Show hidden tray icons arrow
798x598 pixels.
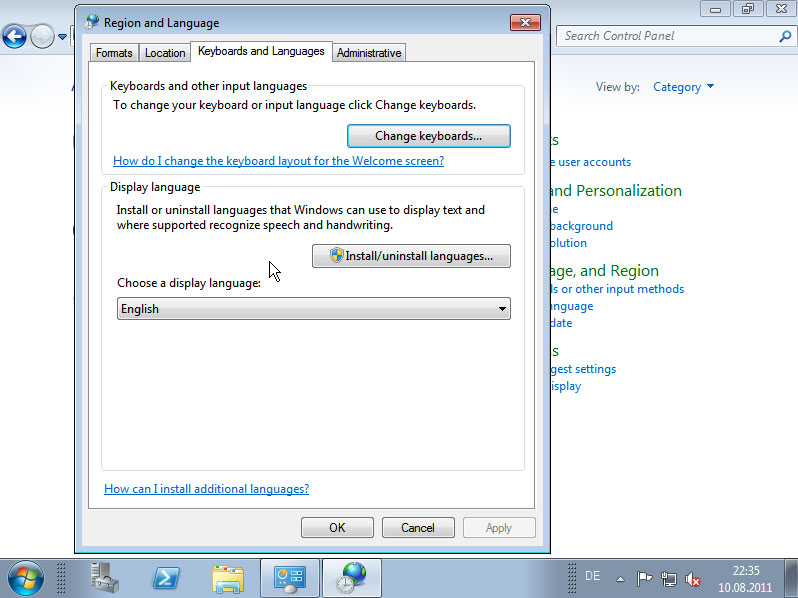[x=620, y=578]
